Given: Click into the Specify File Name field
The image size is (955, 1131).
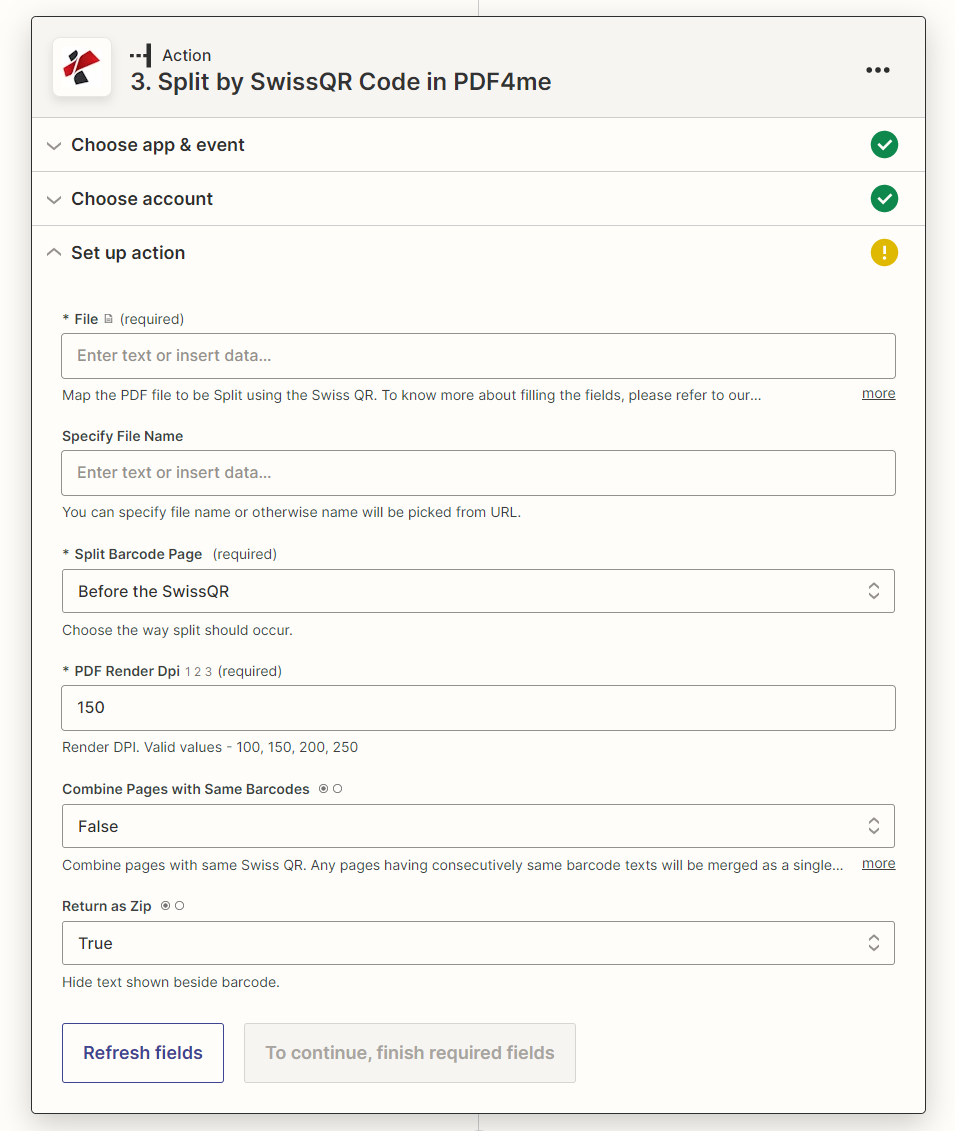Looking at the screenshot, I should click(478, 473).
